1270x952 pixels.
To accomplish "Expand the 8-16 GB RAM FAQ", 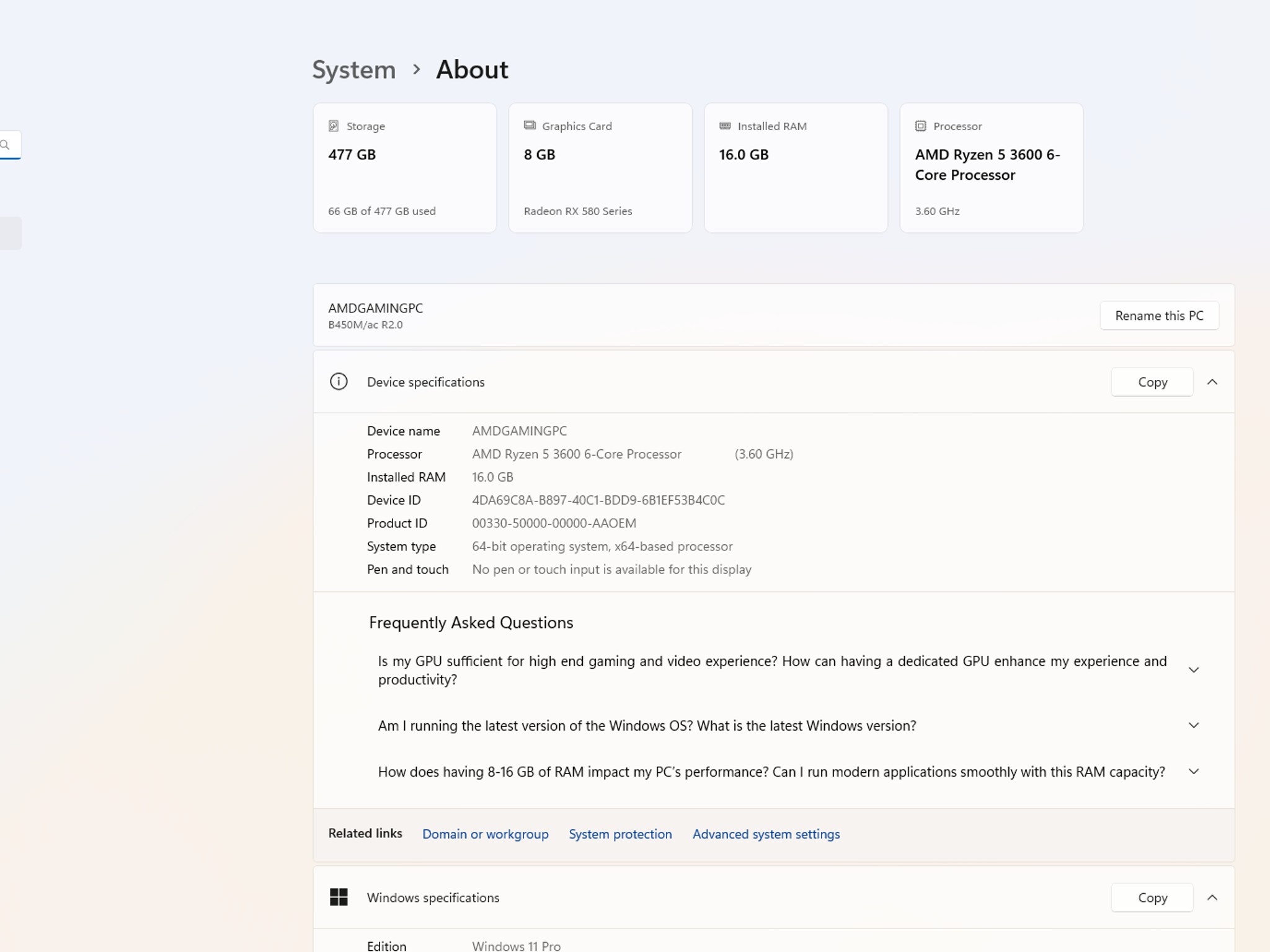I will click(1194, 772).
